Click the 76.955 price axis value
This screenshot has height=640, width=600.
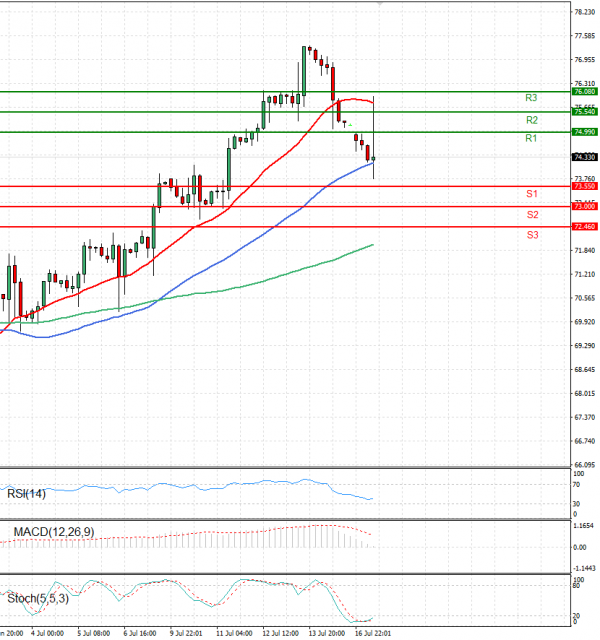(x=584, y=60)
